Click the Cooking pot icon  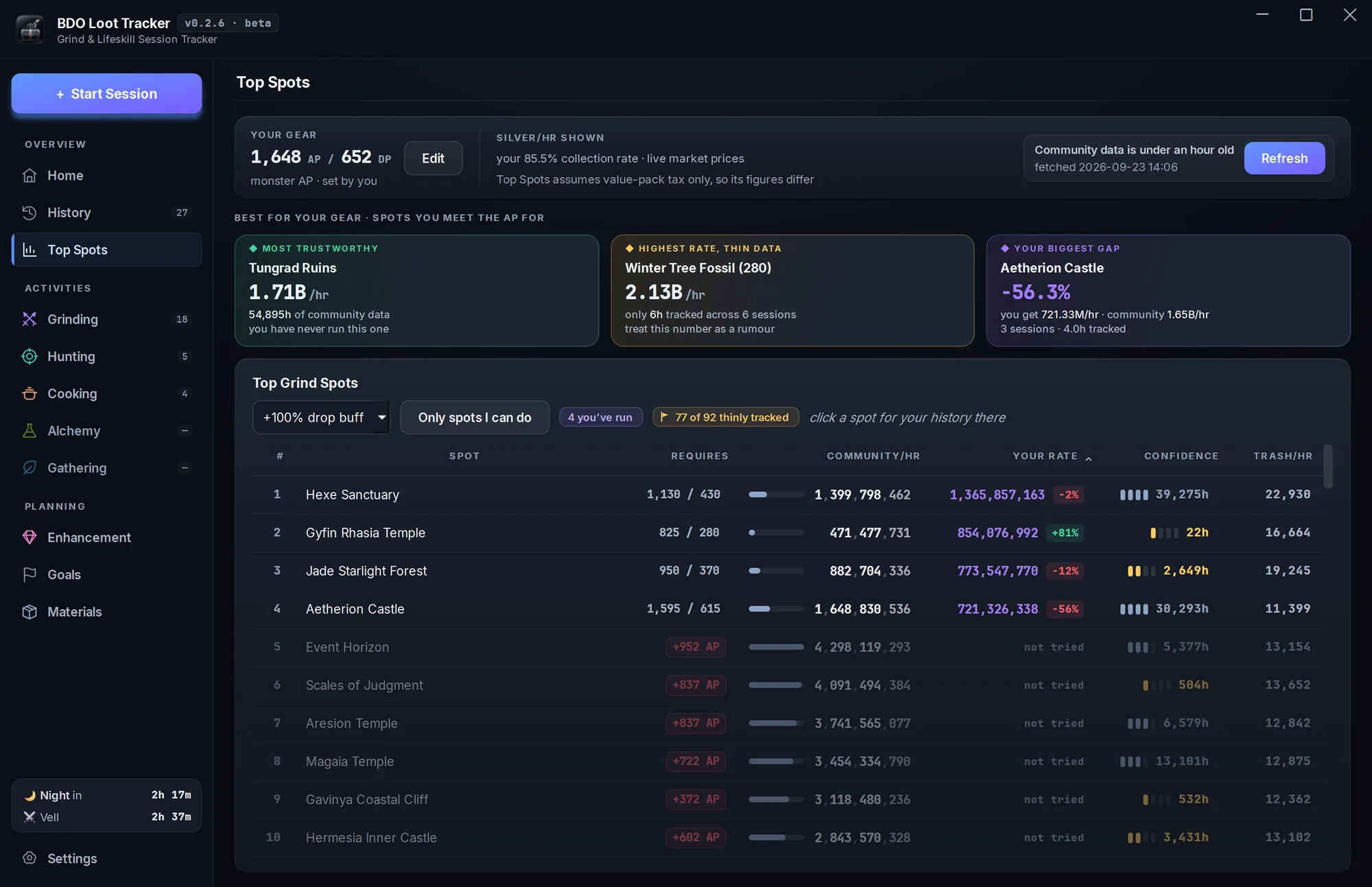pyautogui.click(x=29, y=394)
